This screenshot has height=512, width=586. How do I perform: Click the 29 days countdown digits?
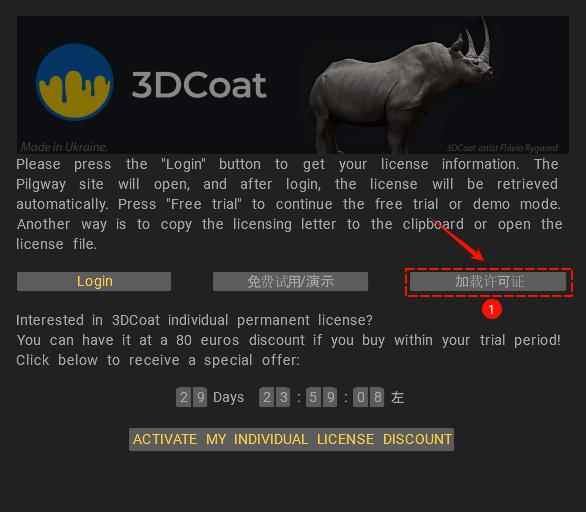pos(191,397)
